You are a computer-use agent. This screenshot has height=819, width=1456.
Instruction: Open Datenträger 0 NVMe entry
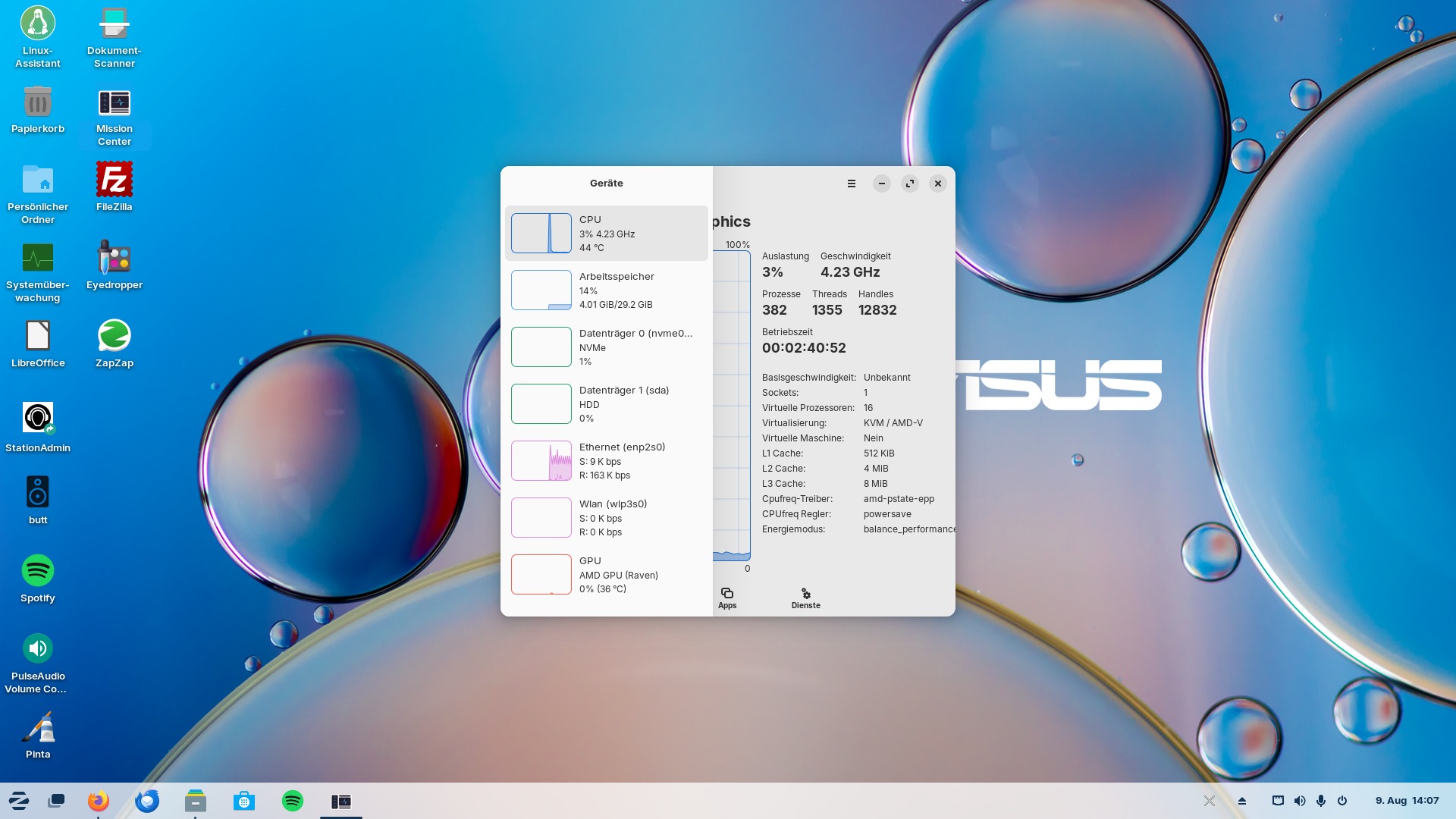pos(606,347)
